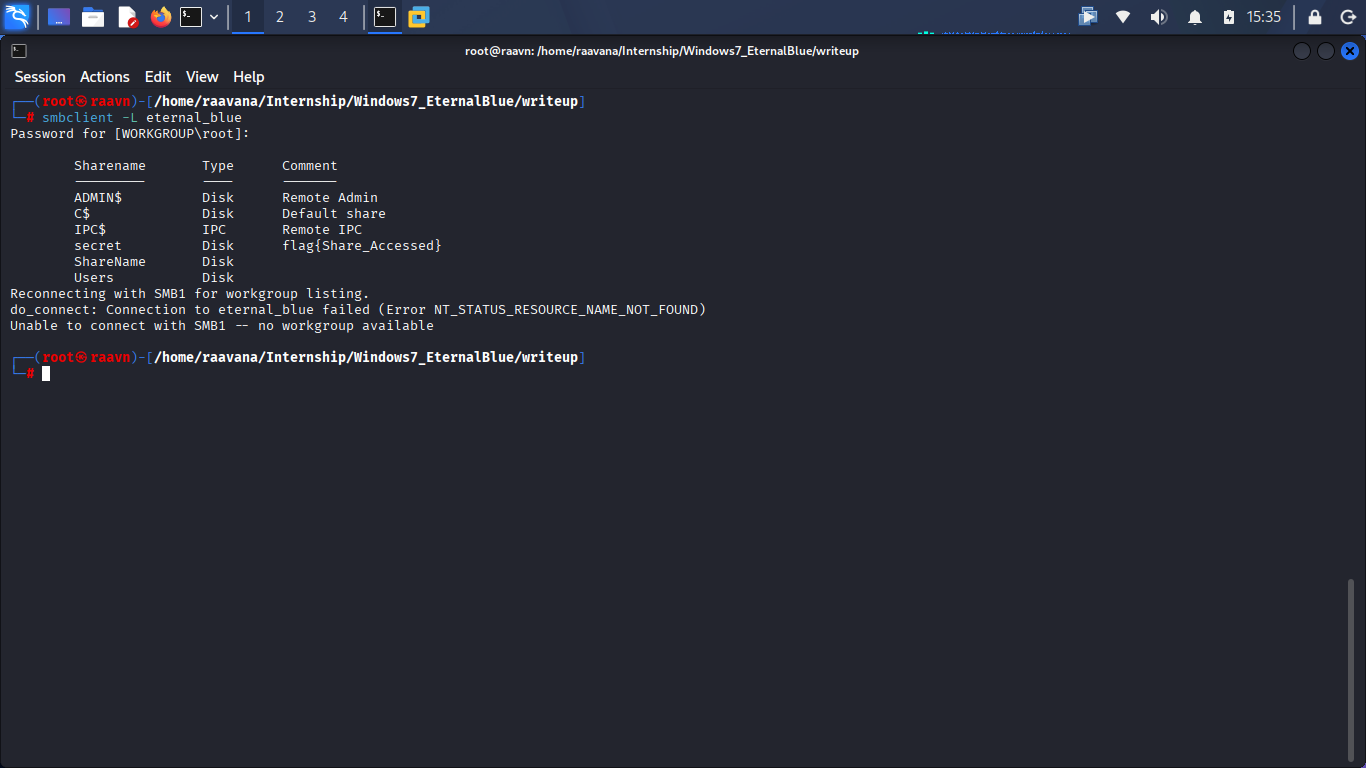1366x768 pixels.
Task: Click the 'Remote Admin' comment
Action: point(330,198)
